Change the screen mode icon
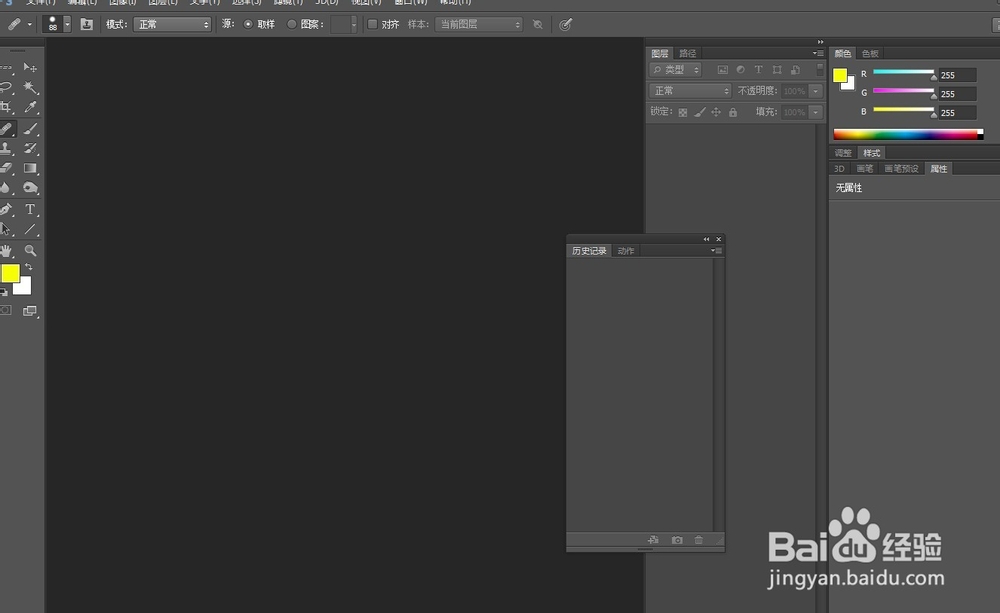 coord(30,311)
